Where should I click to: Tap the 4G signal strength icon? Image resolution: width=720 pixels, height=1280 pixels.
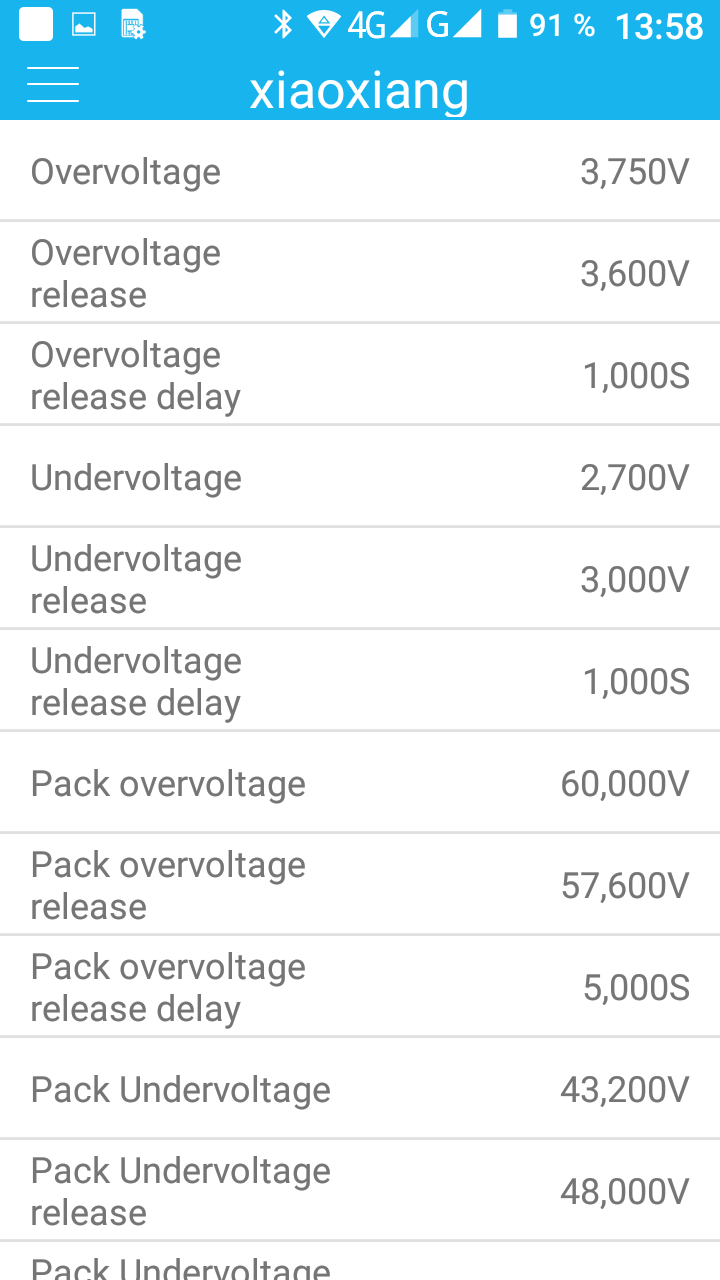[x=381, y=25]
